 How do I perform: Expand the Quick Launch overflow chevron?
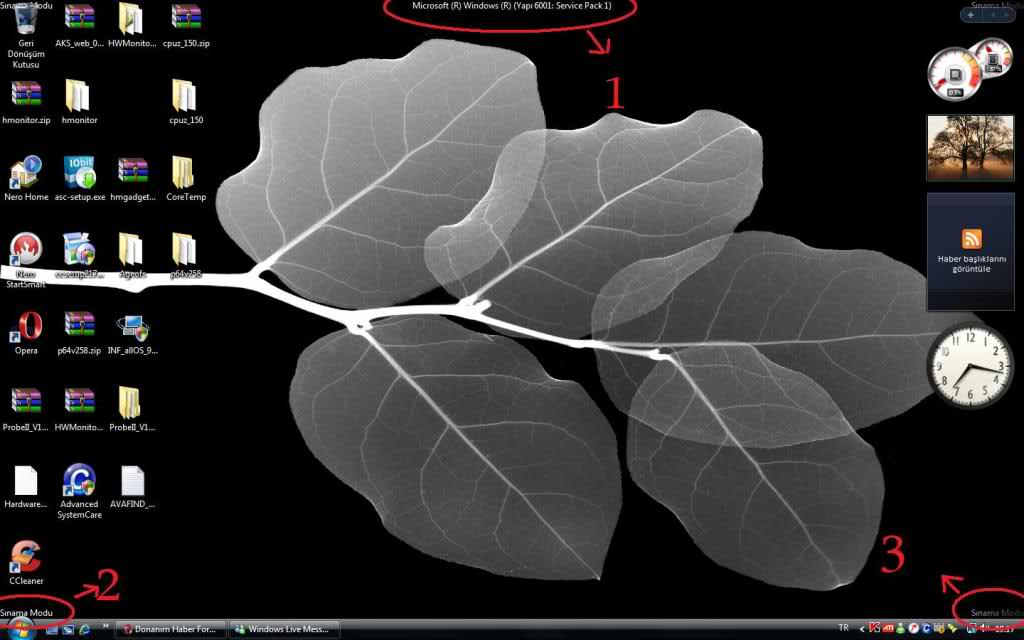(x=105, y=627)
